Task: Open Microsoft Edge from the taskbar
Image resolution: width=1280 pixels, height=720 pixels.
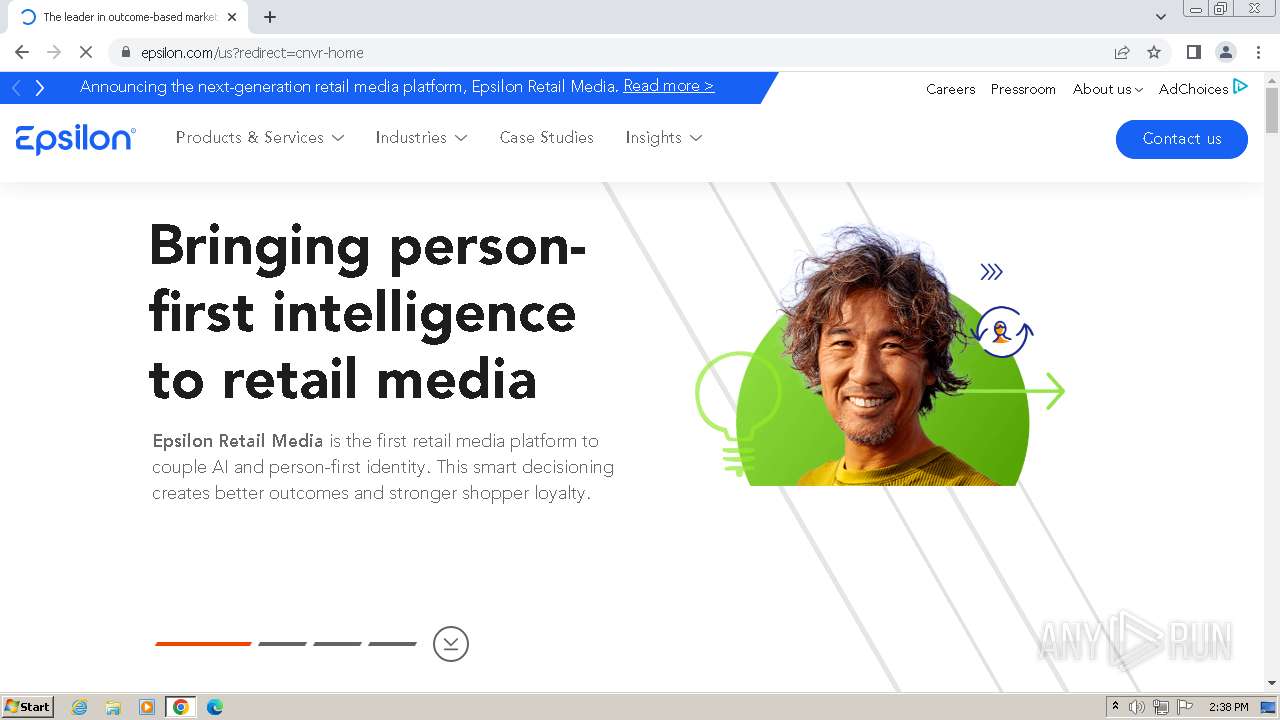Action: point(214,707)
